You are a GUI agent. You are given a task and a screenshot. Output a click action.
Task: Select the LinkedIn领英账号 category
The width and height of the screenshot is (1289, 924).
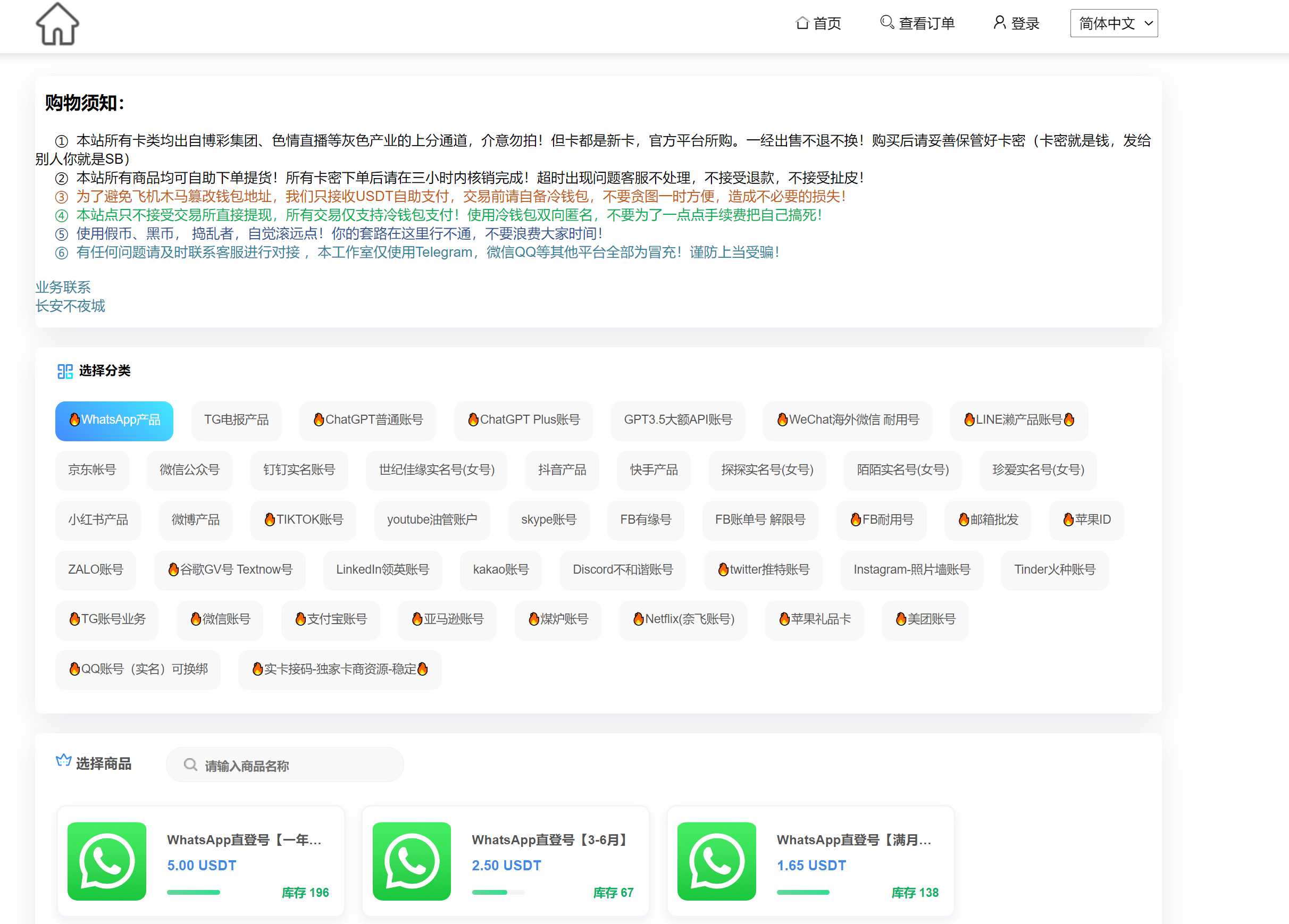click(382, 570)
